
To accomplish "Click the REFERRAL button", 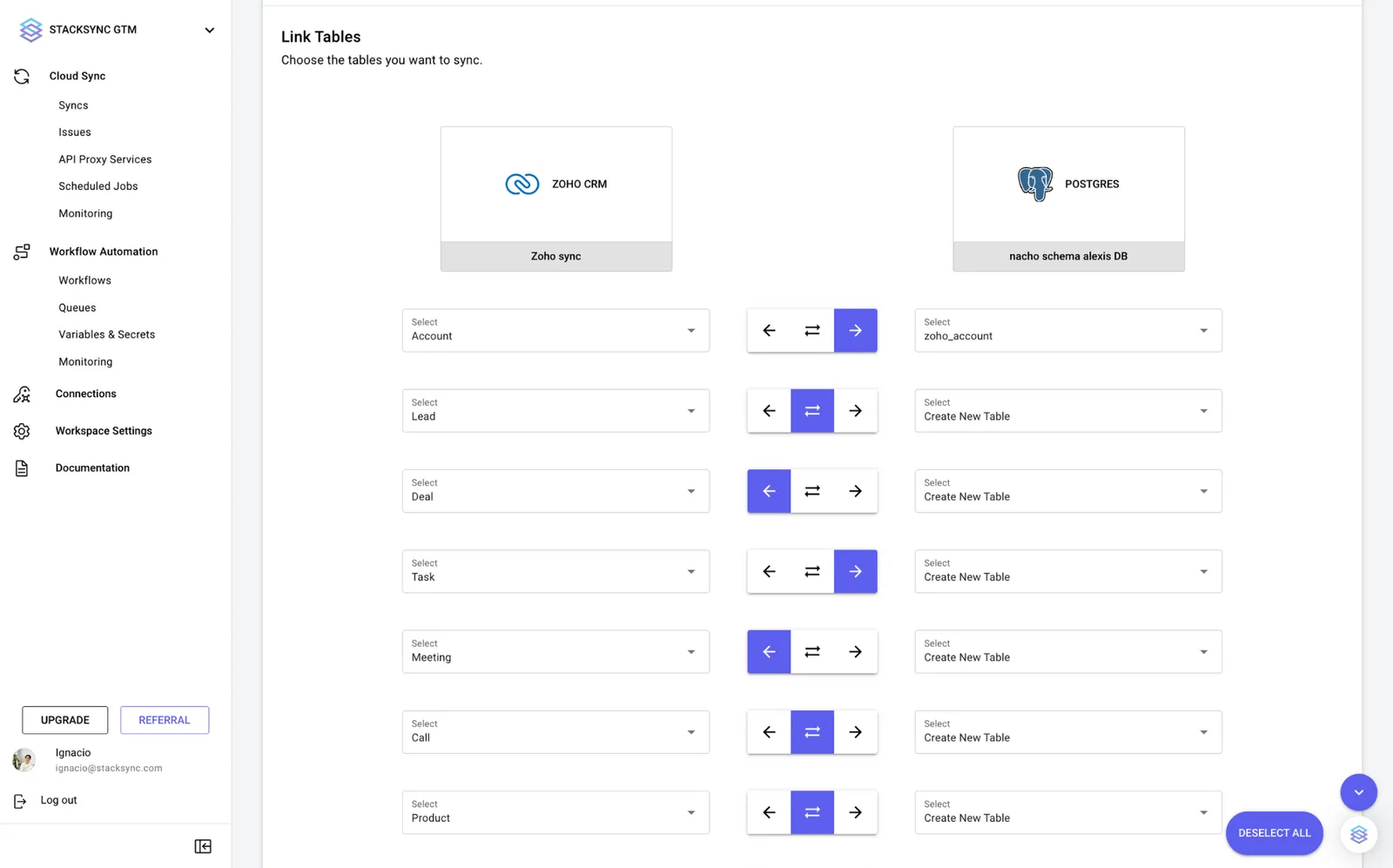I will (x=165, y=720).
